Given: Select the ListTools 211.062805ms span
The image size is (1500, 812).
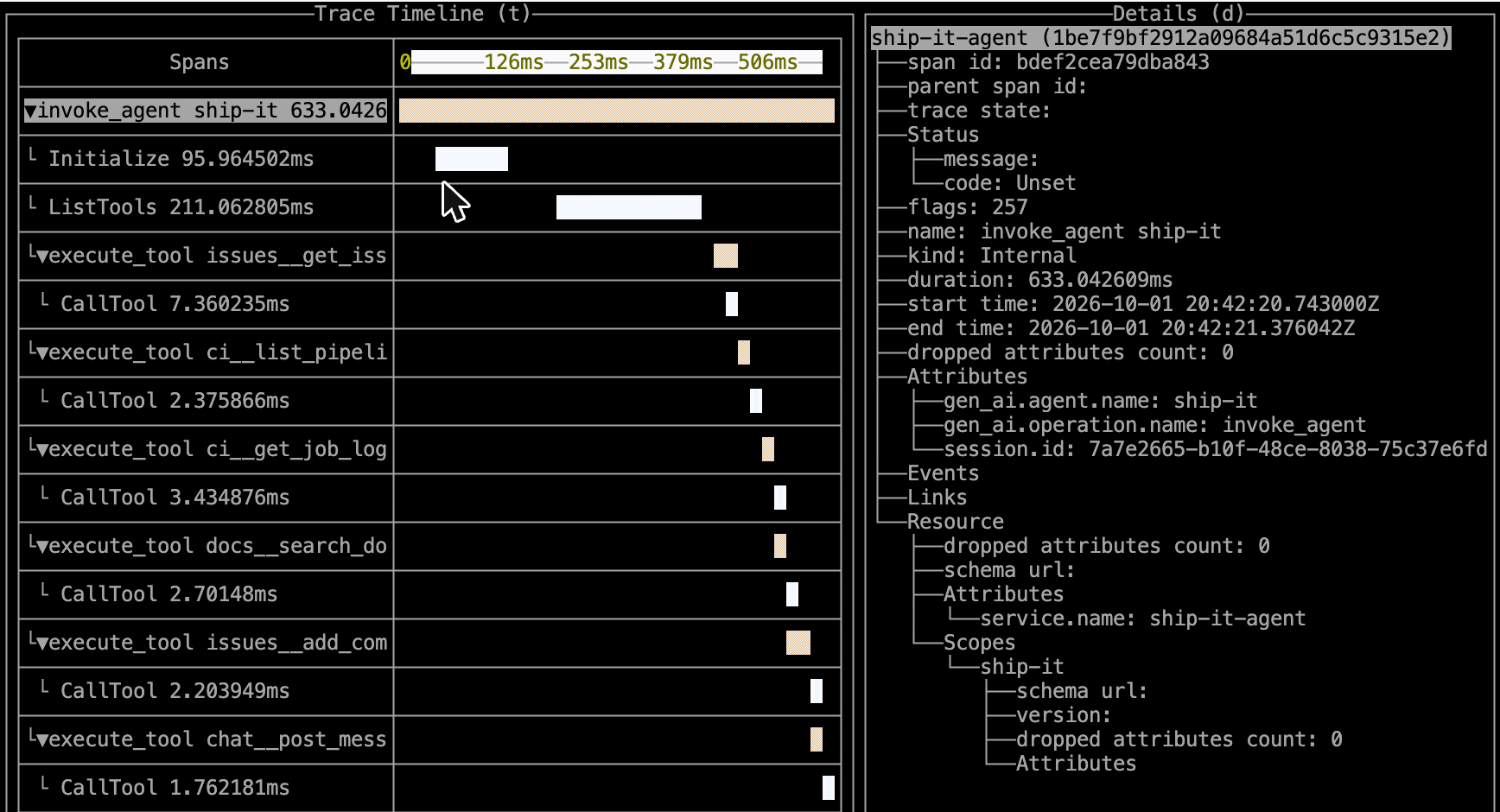Looking at the screenshot, I should (x=205, y=208).
